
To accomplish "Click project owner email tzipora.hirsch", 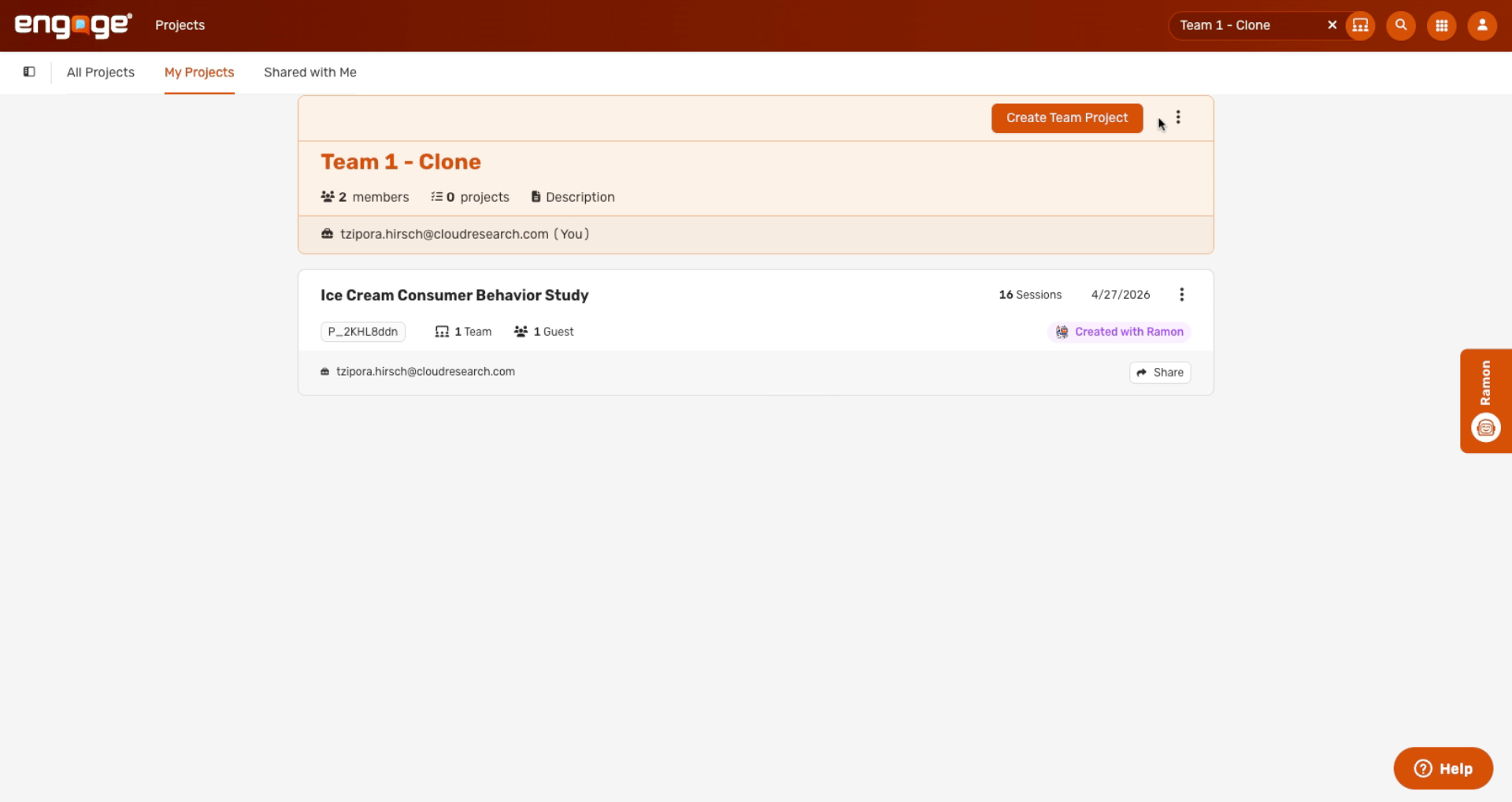I will tap(425, 372).
